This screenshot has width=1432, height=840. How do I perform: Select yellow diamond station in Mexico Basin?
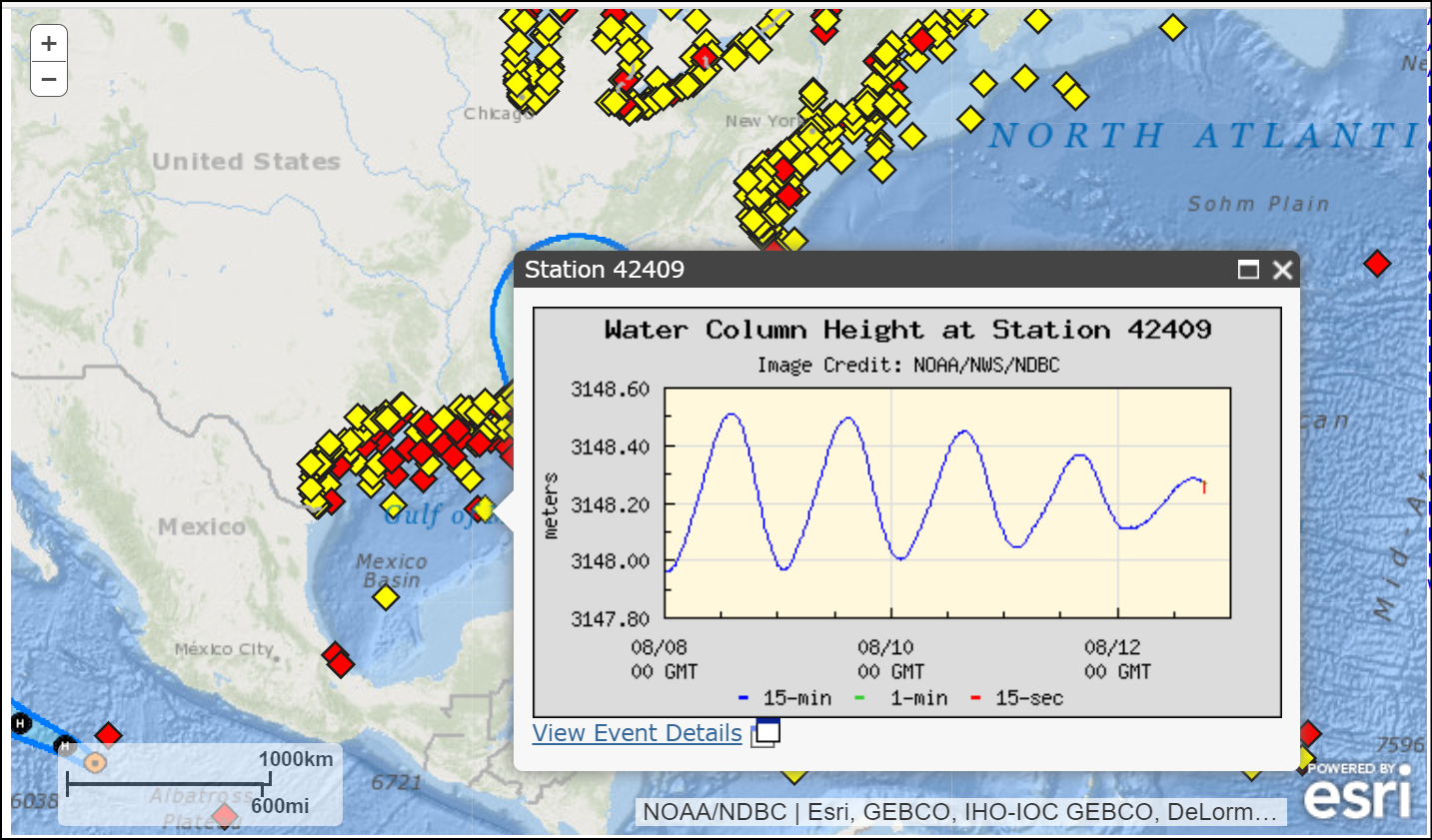(x=386, y=597)
